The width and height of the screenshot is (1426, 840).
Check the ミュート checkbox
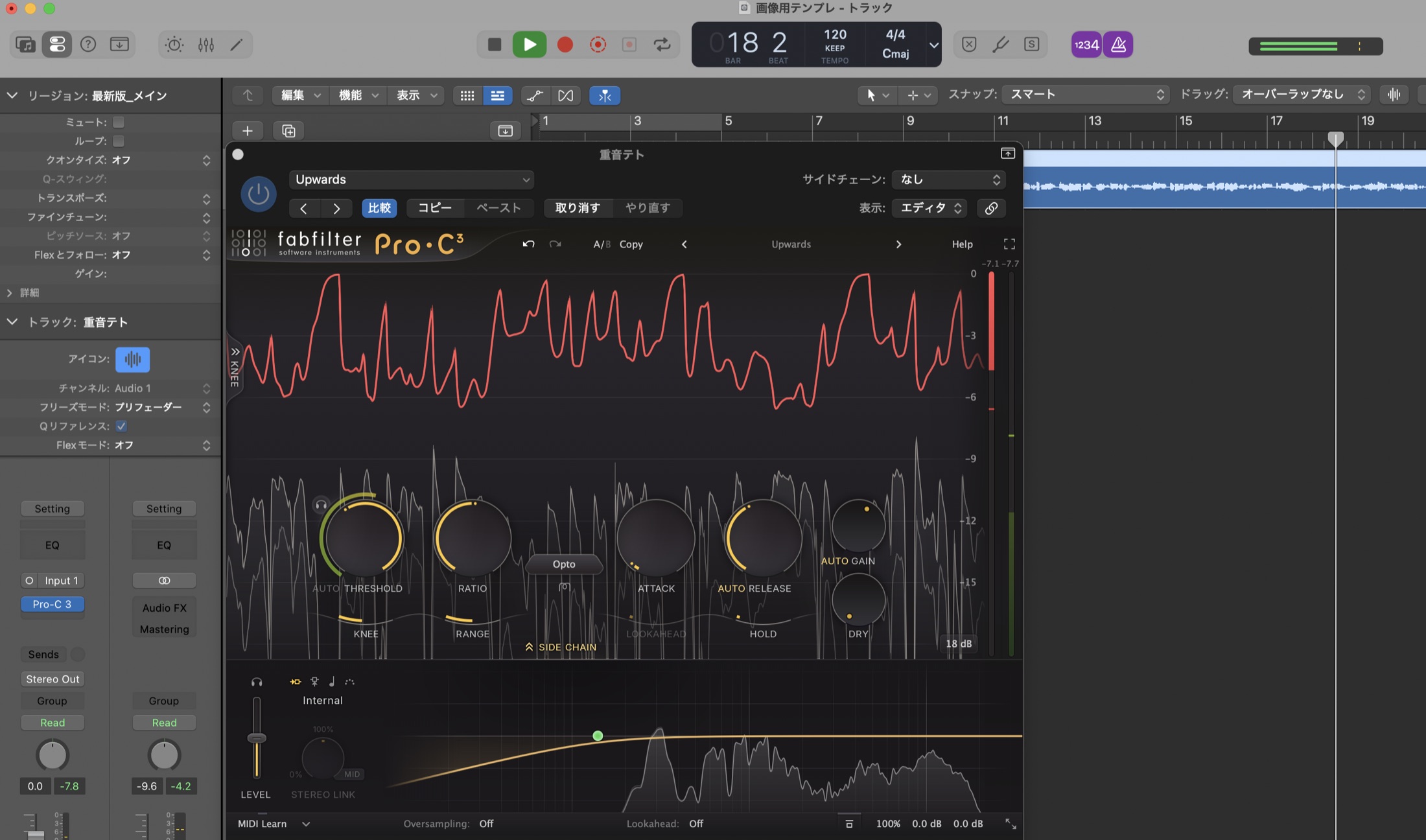(x=119, y=122)
